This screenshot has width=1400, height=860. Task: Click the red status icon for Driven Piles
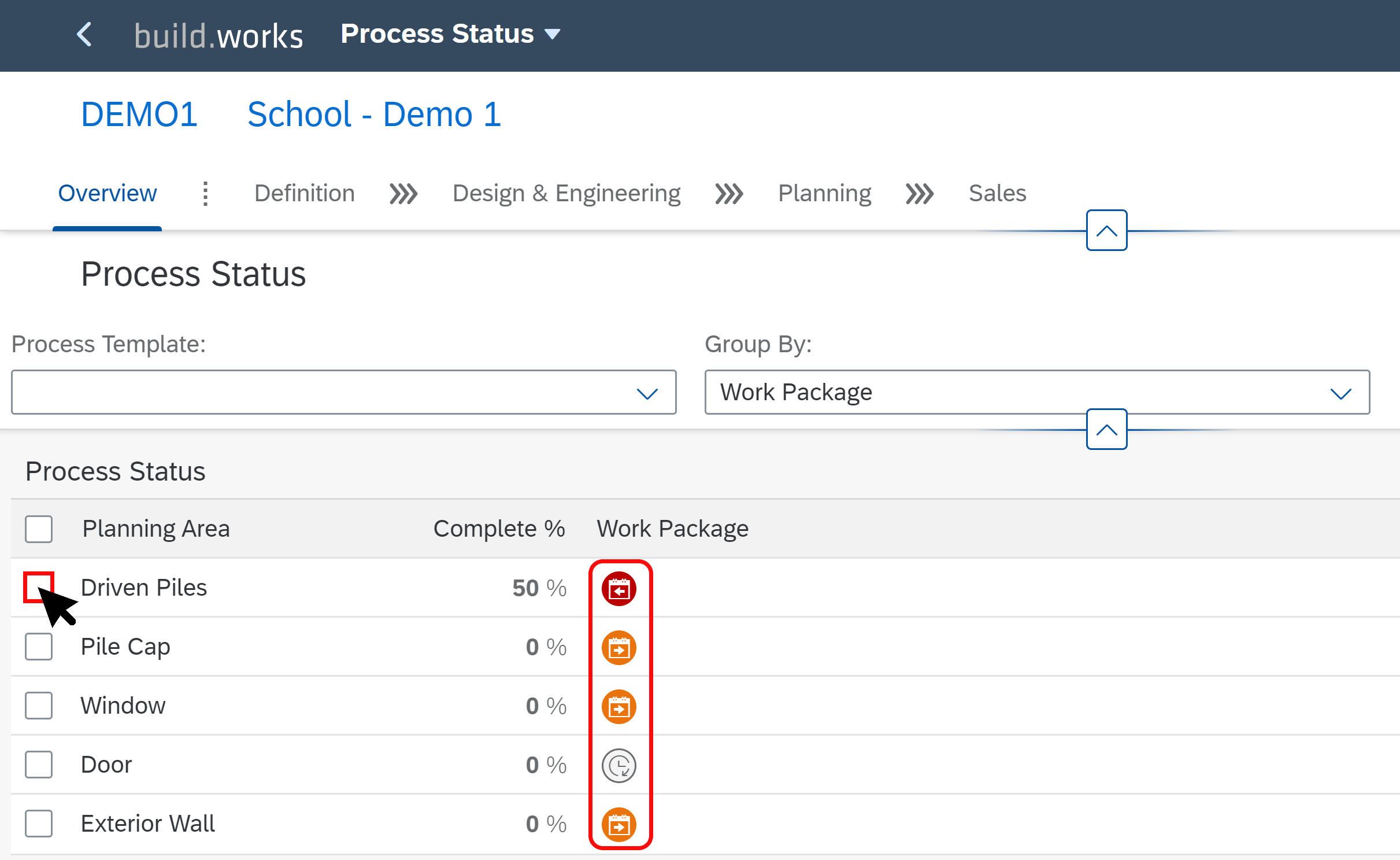pyautogui.click(x=619, y=589)
